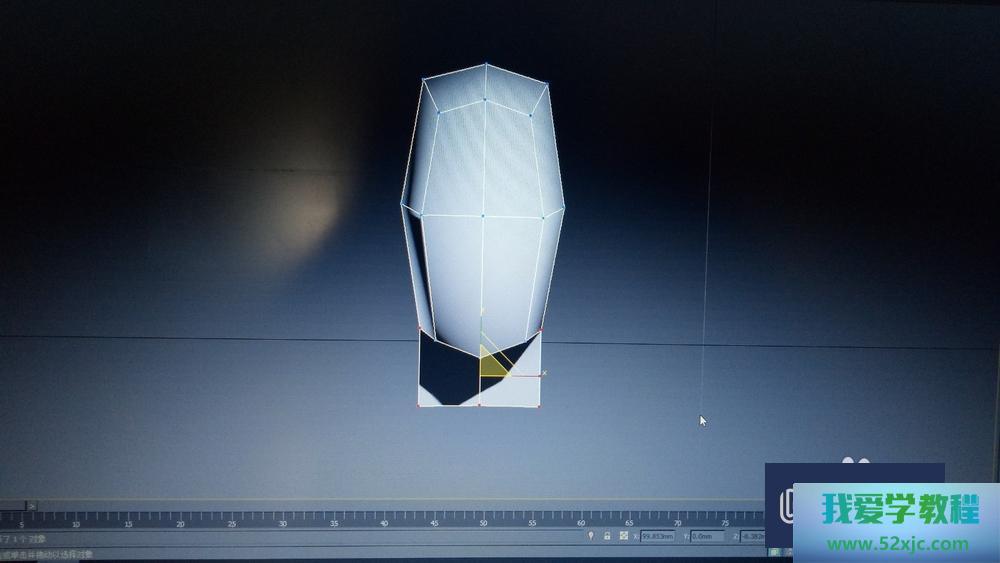Click the 我爱学教程 watermark title

[900, 510]
